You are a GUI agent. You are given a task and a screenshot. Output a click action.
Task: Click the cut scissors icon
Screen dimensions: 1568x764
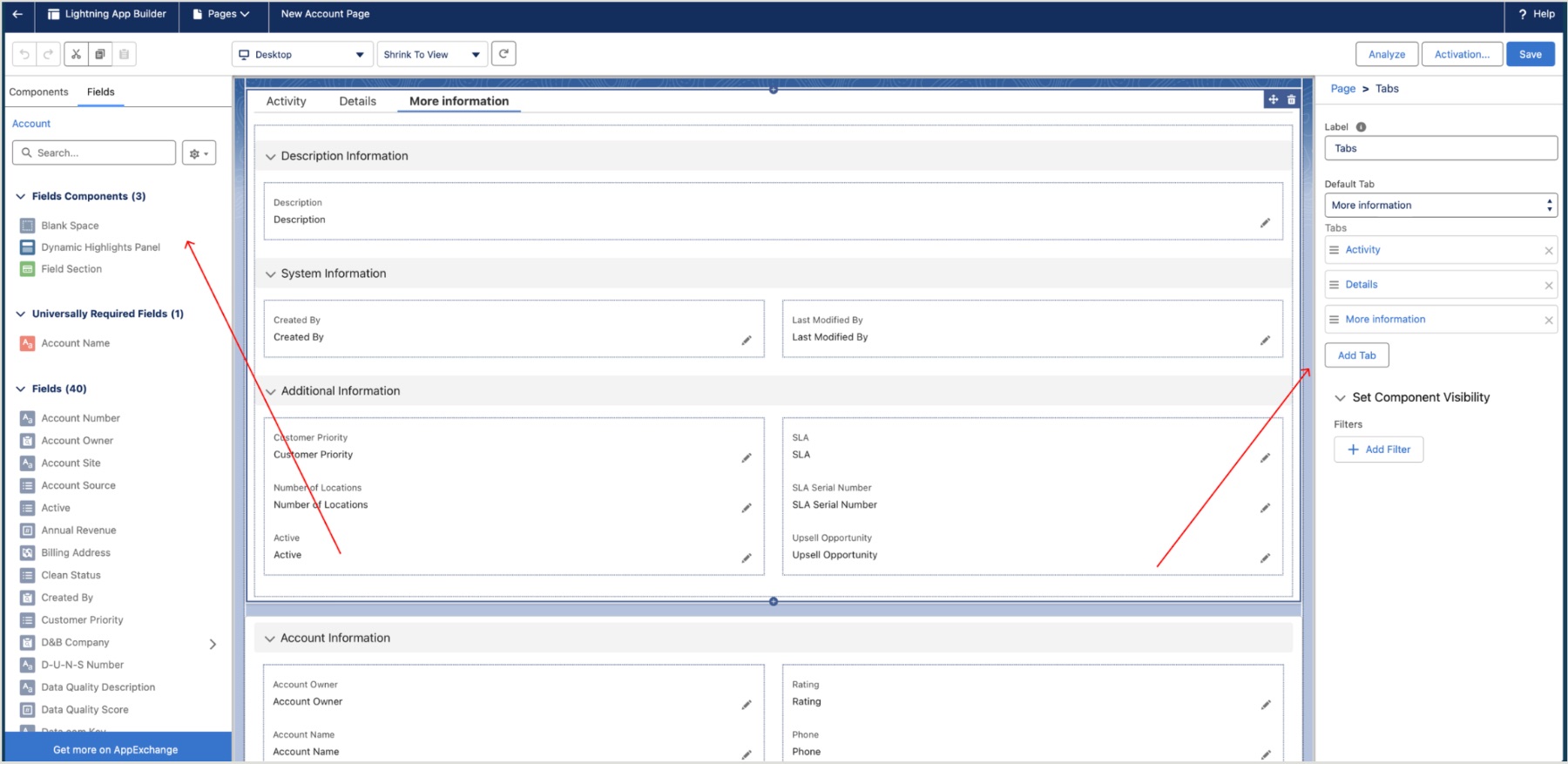click(x=77, y=54)
